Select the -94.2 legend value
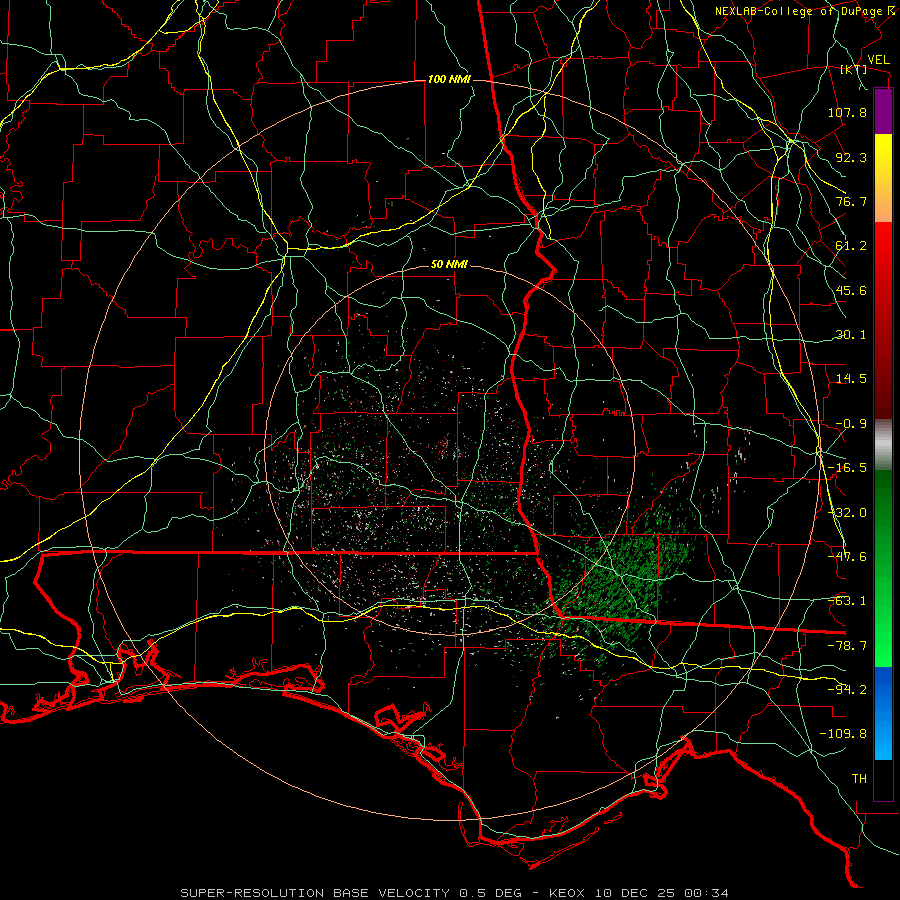This screenshot has height=900, width=900. 847,690
